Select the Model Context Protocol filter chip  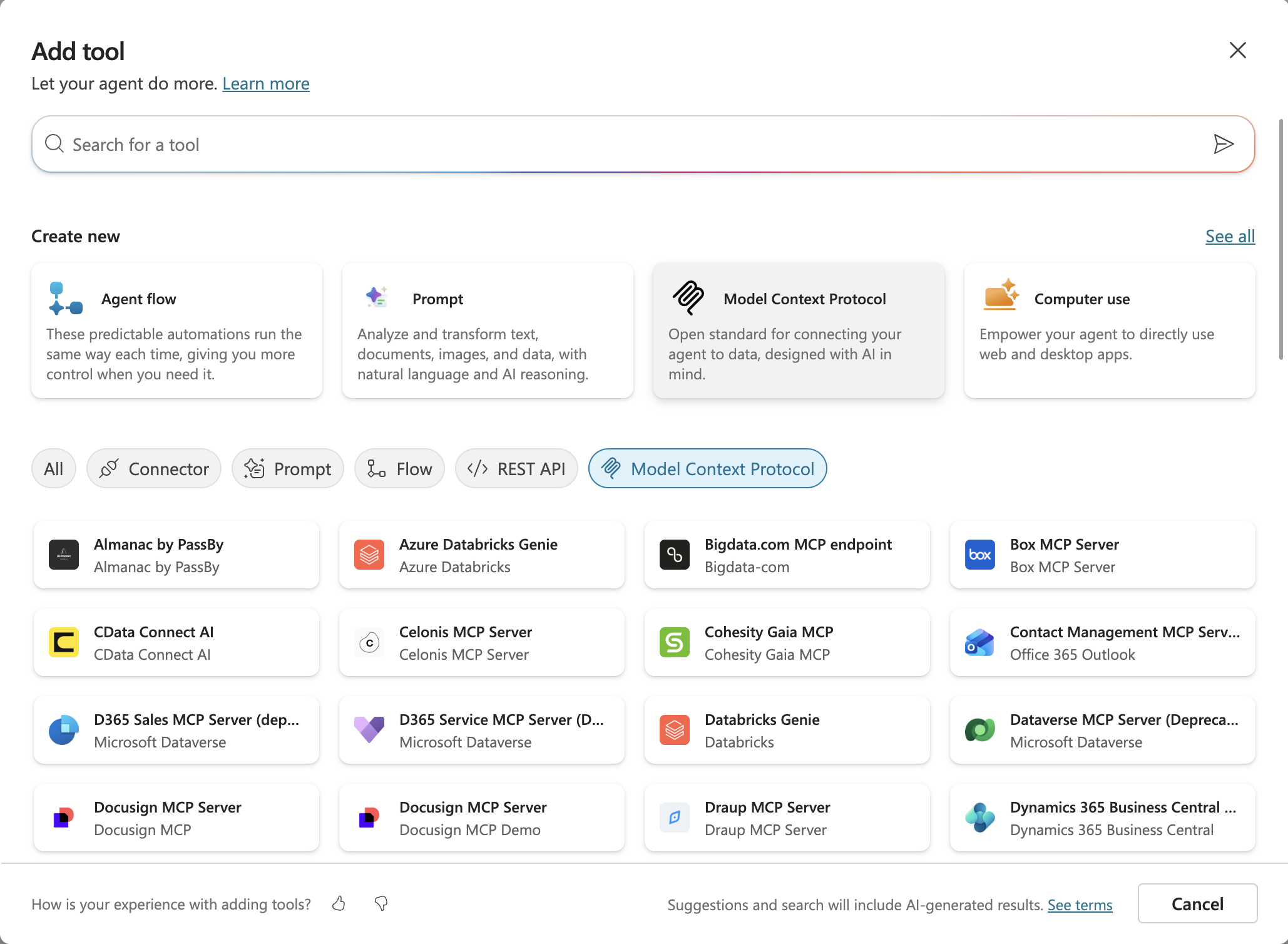708,468
